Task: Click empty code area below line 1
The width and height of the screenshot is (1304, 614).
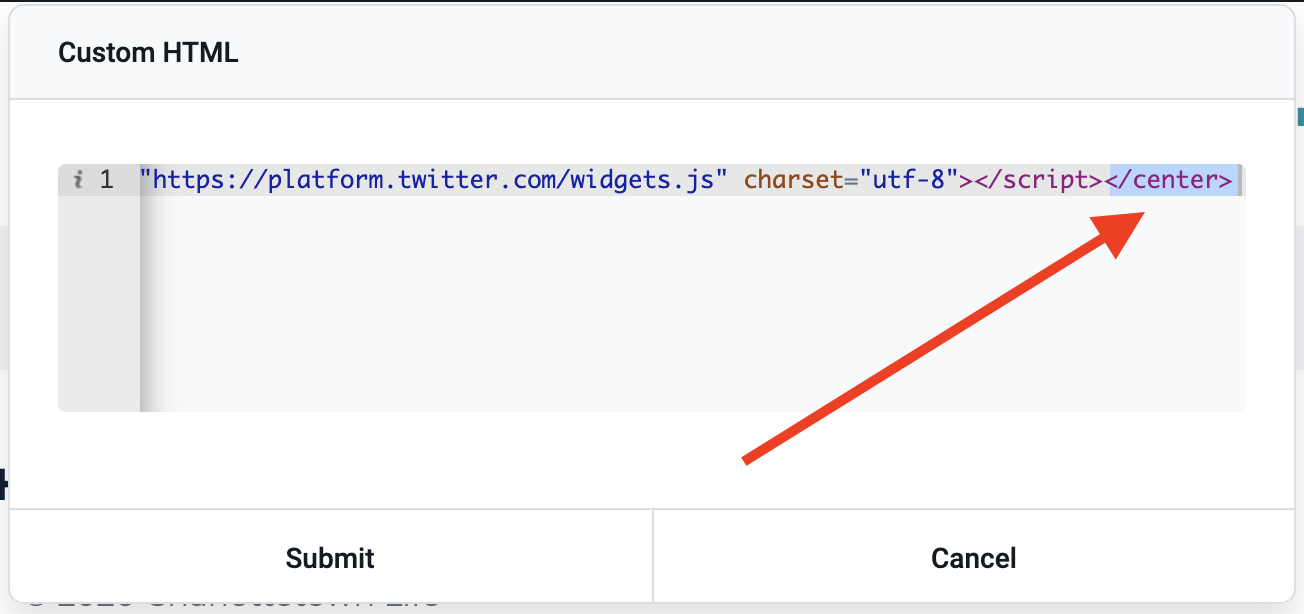Action: click(690, 300)
